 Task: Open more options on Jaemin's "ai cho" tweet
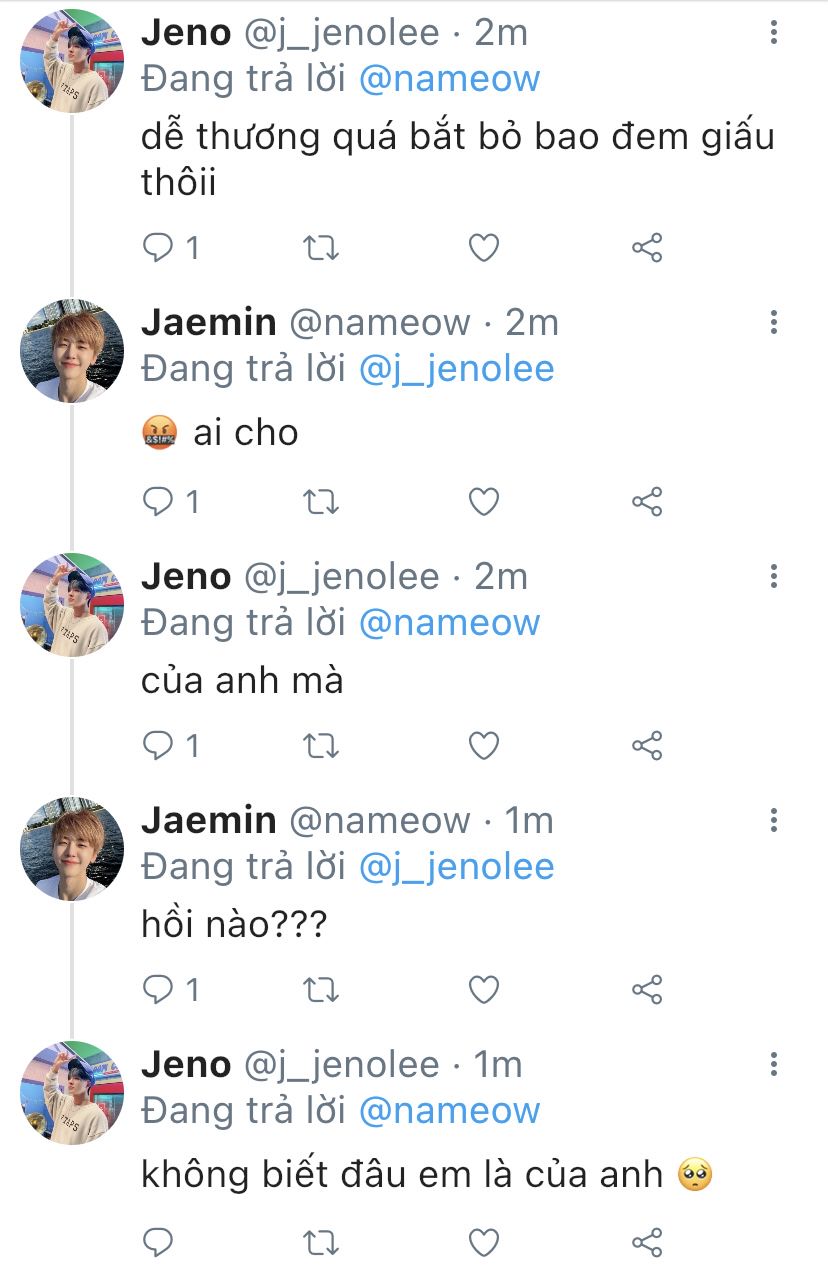pyautogui.click(x=774, y=322)
